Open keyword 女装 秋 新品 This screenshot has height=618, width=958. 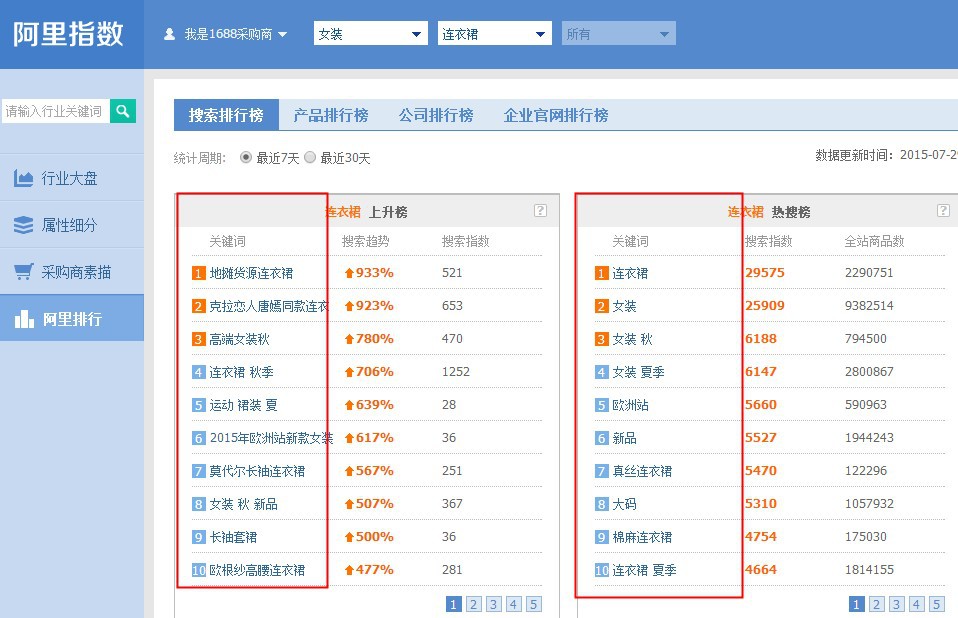tap(243, 504)
